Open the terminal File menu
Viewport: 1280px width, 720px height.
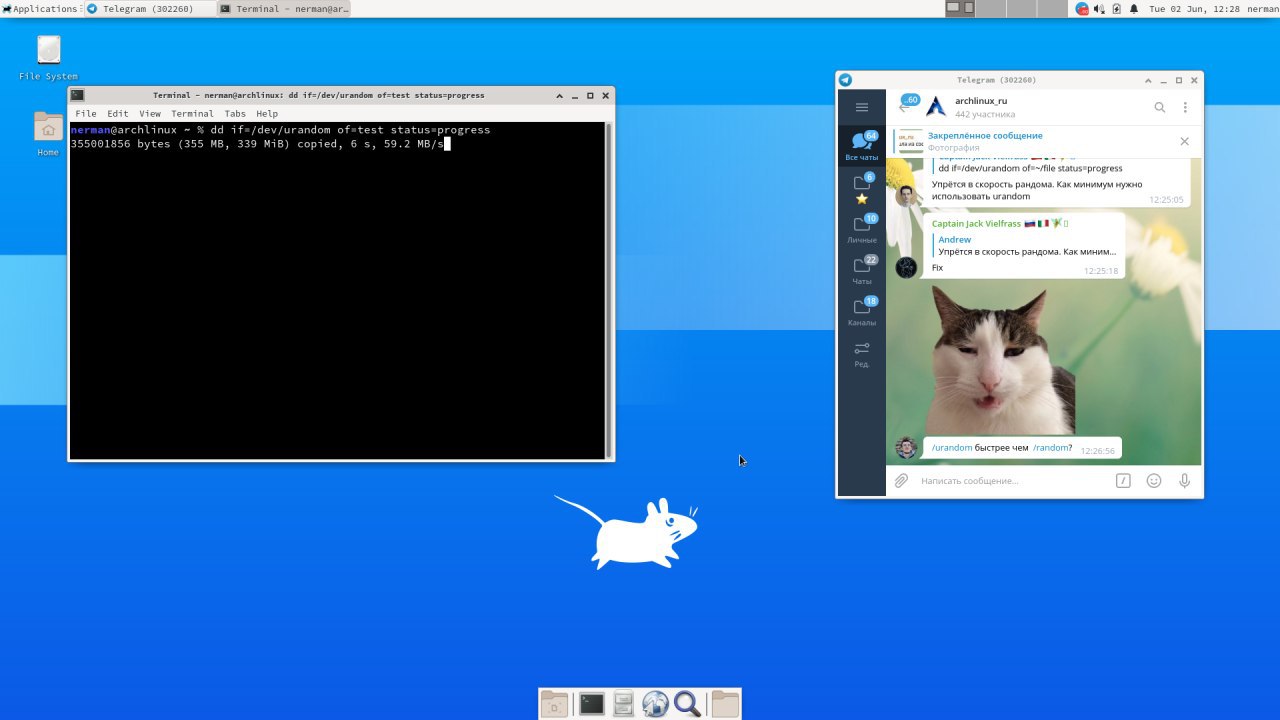(x=86, y=114)
